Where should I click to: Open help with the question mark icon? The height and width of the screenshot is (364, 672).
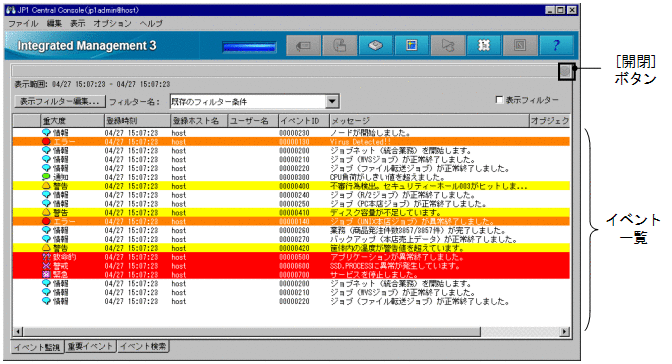coord(556,45)
